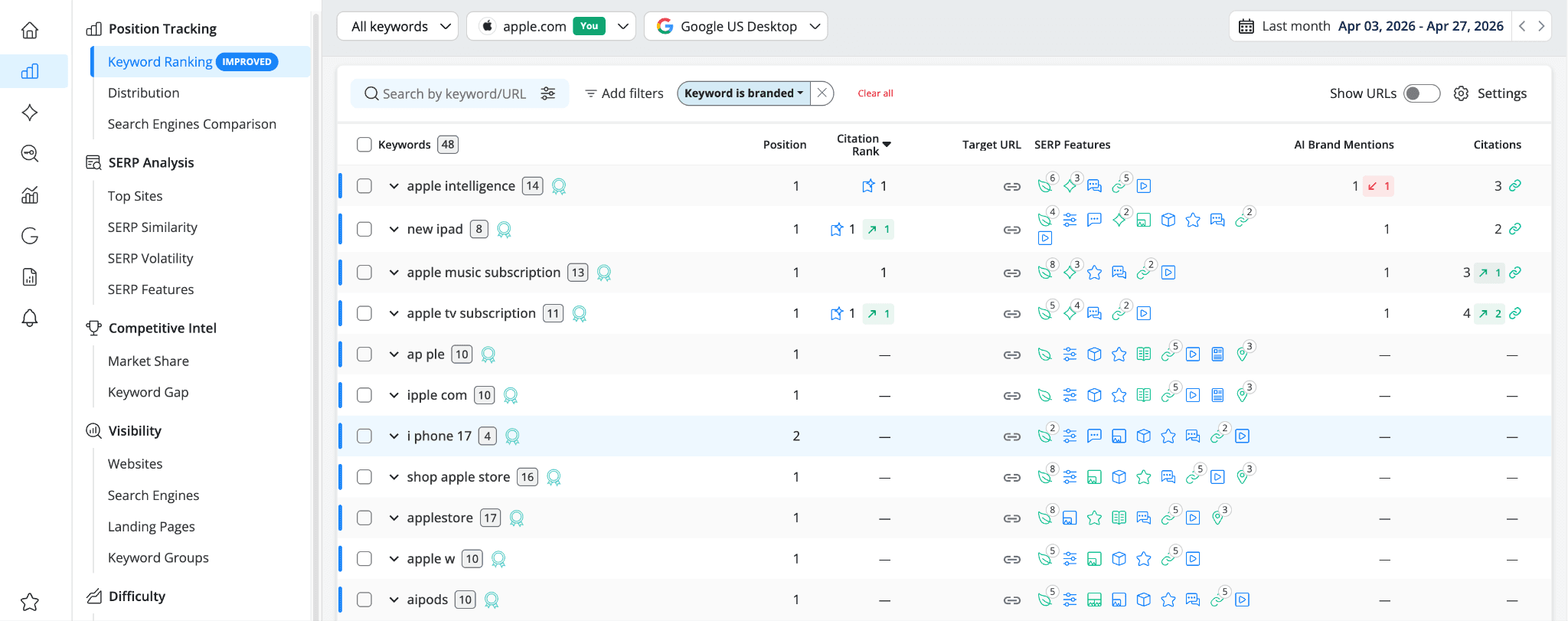Open the All keywords dropdown
This screenshot has width=1568, height=621.
tap(397, 26)
